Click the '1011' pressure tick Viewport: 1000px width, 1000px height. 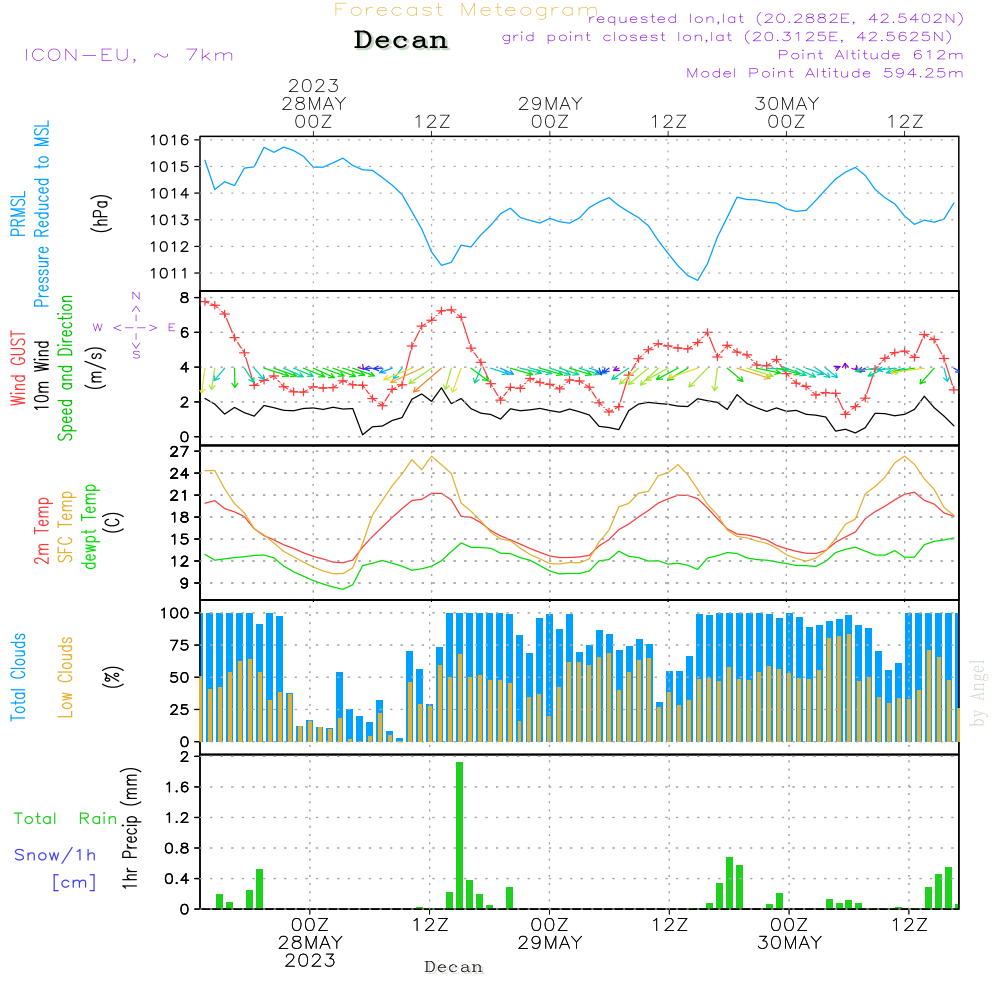point(170,274)
